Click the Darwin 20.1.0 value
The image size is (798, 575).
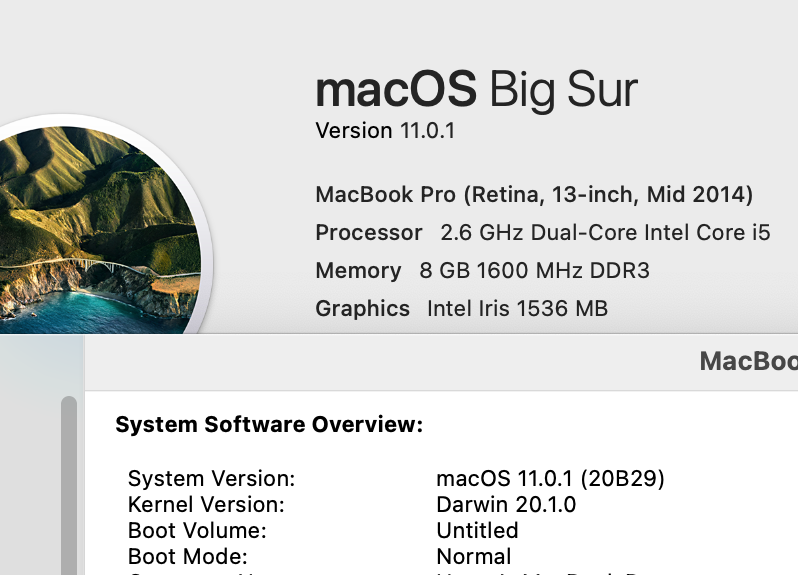click(506, 505)
